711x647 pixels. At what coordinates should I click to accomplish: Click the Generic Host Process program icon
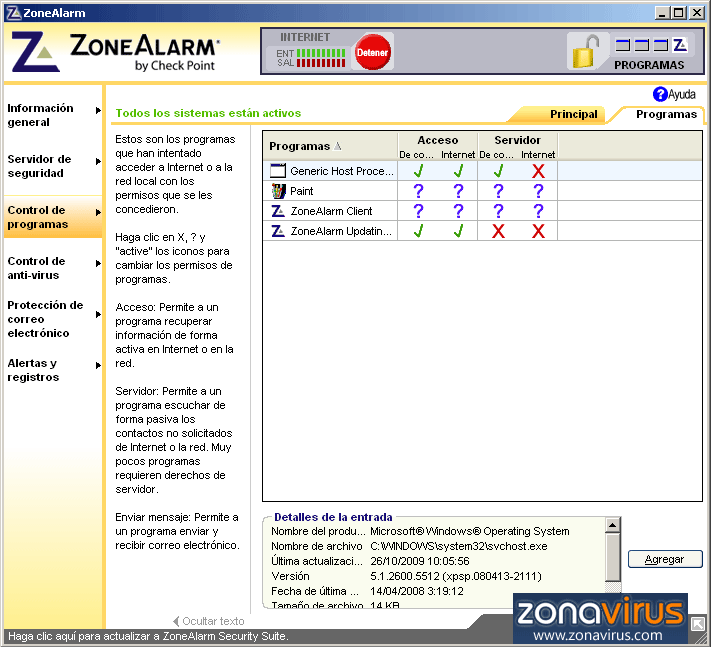pyautogui.click(x=278, y=171)
